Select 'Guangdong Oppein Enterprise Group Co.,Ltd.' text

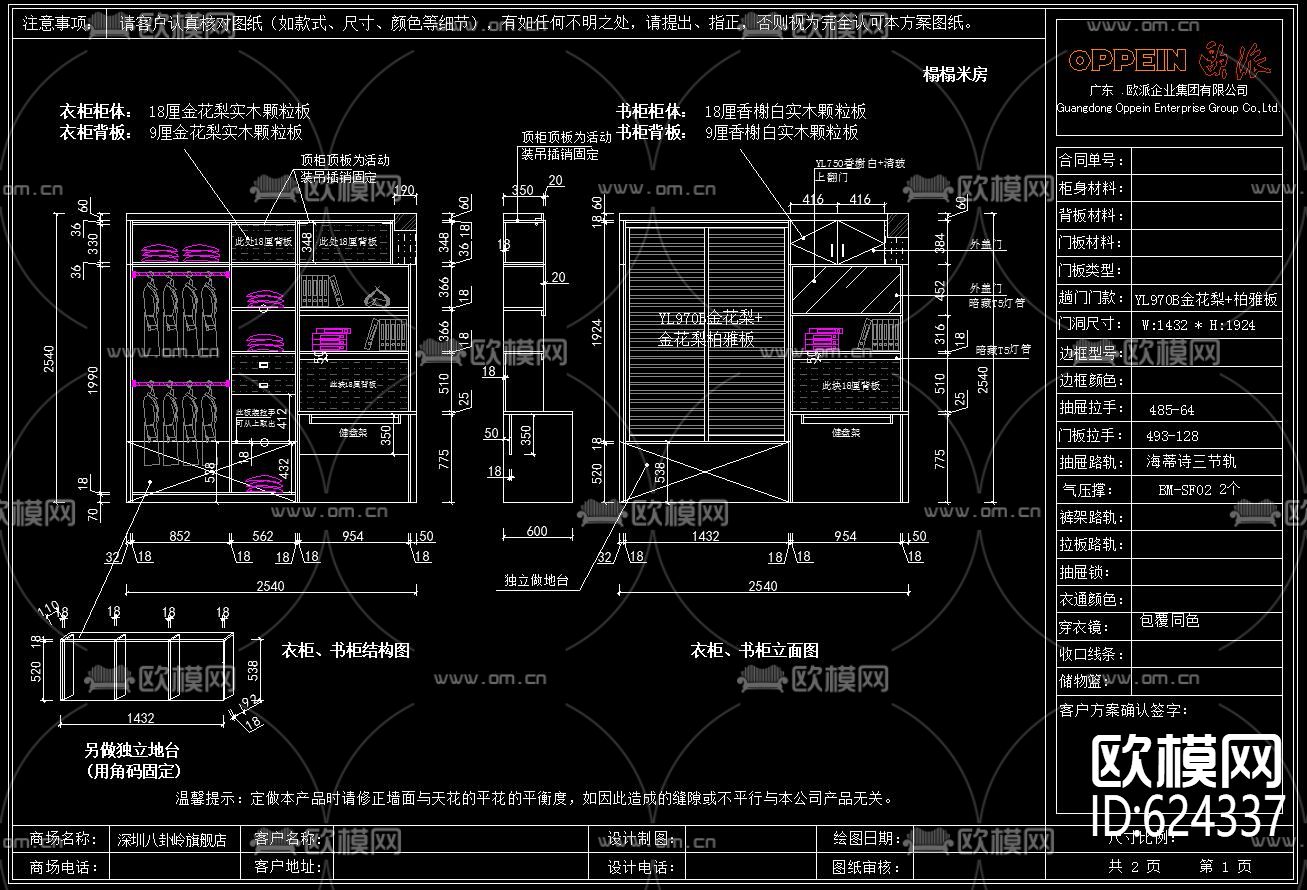pos(1168,107)
